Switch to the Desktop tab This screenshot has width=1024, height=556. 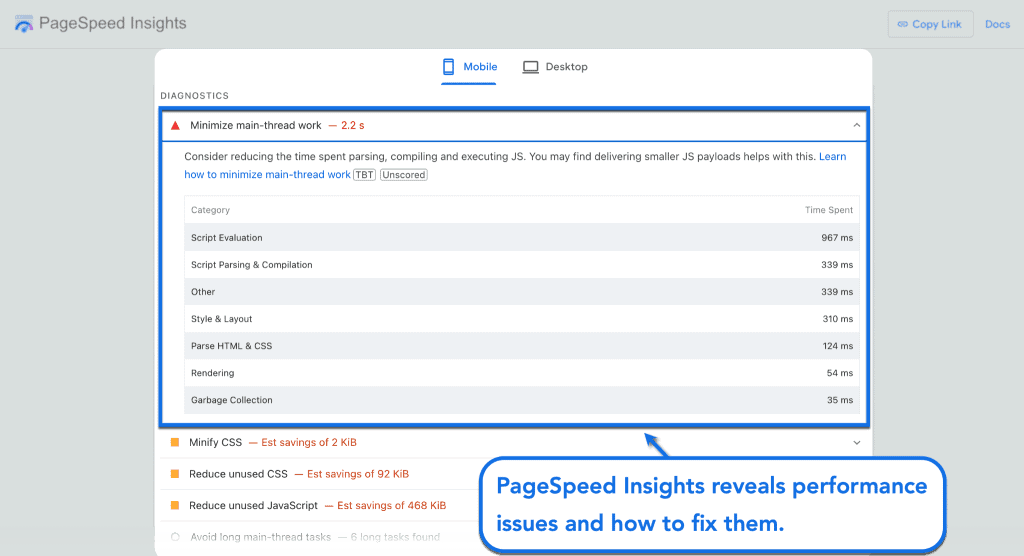tap(555, 67)
